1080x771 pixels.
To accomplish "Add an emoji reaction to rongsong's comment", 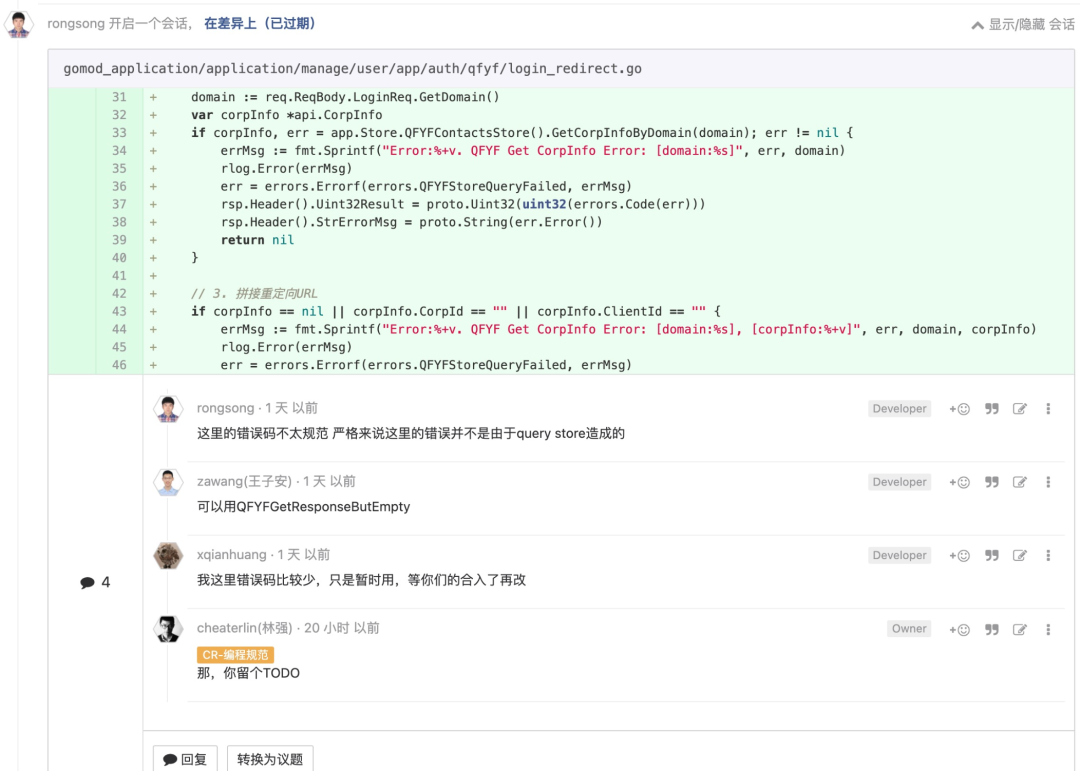I will pyautogui.click(x=959, y=408).
